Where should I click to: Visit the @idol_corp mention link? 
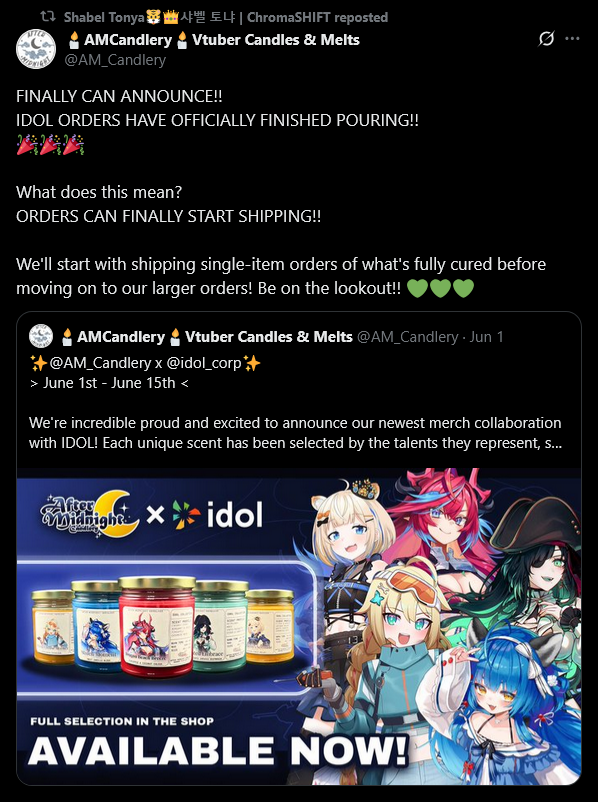pos(204,363)
